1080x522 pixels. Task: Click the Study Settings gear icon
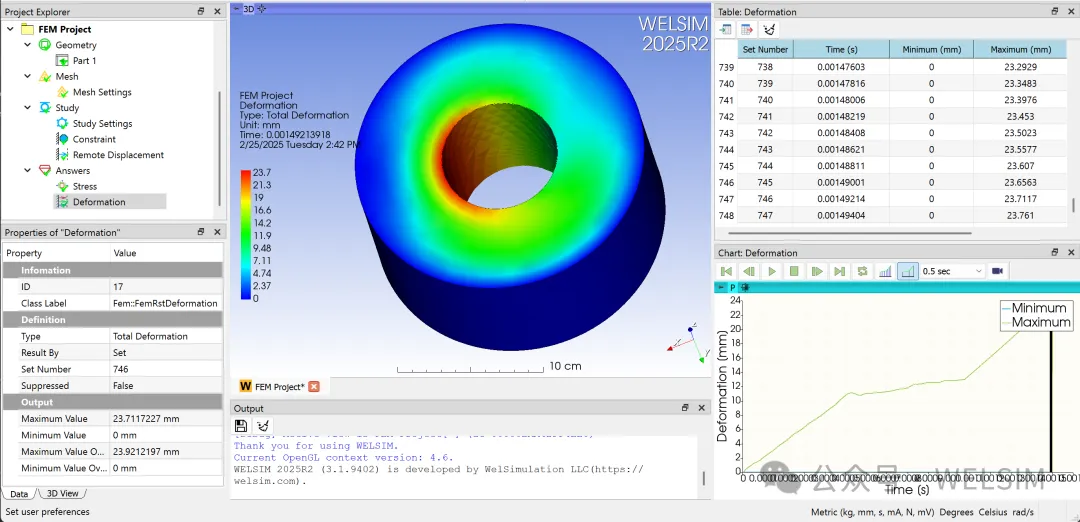pyautogui.click(x=62, y=124)
